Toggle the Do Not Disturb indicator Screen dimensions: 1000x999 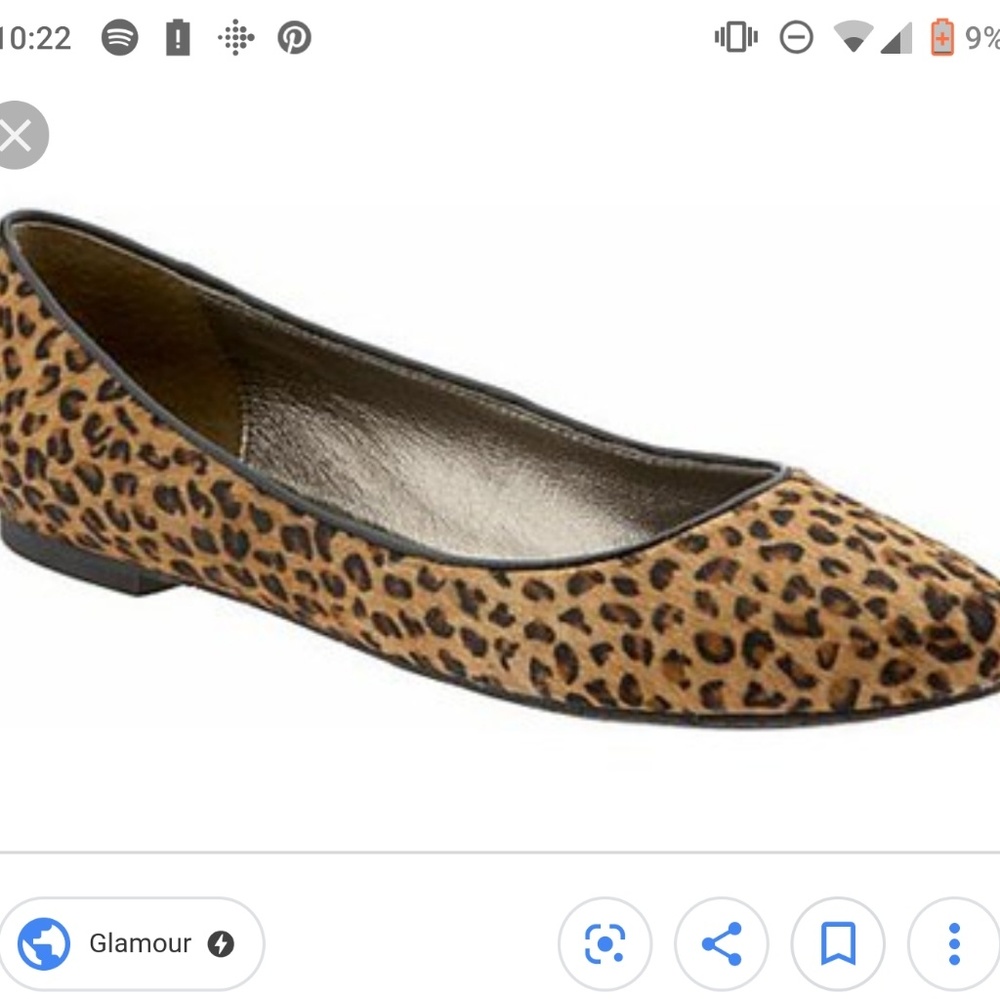[796, 38]
